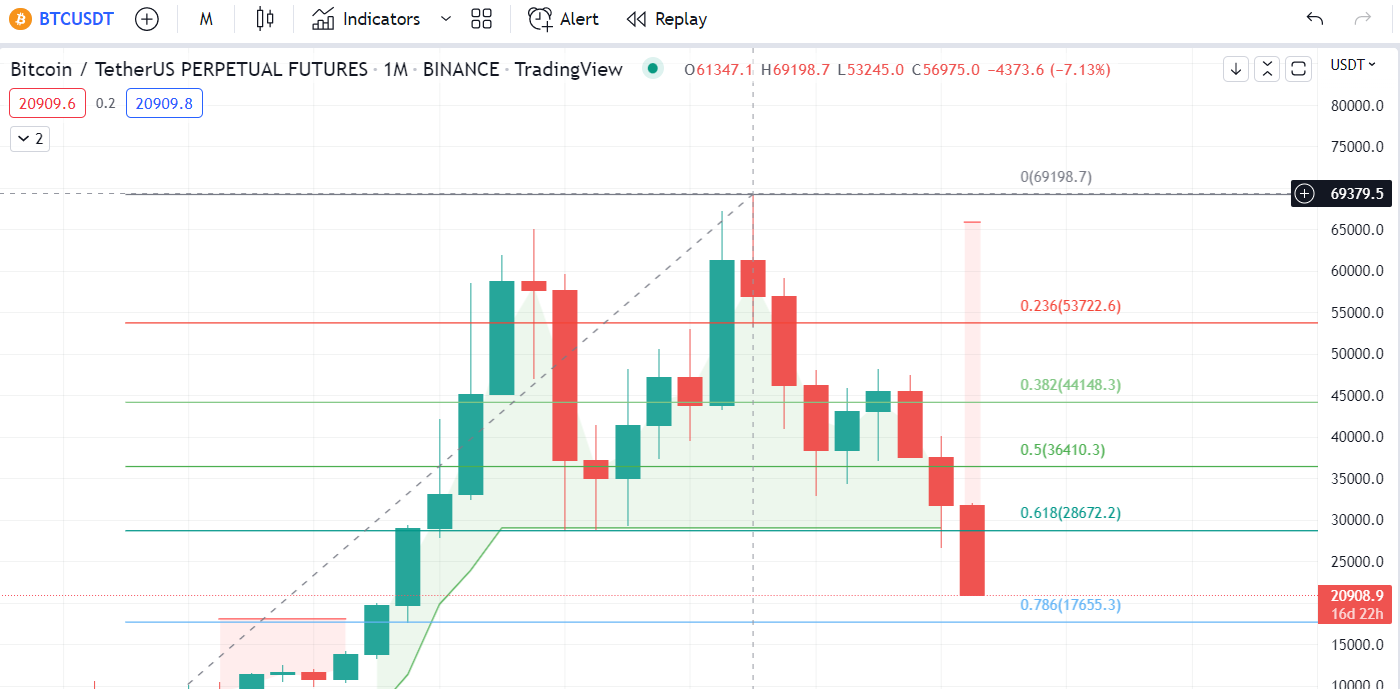This screenshot has width=1400, height=689.
Task: Open the candlestick chart style selector
Action: [264, 18]
